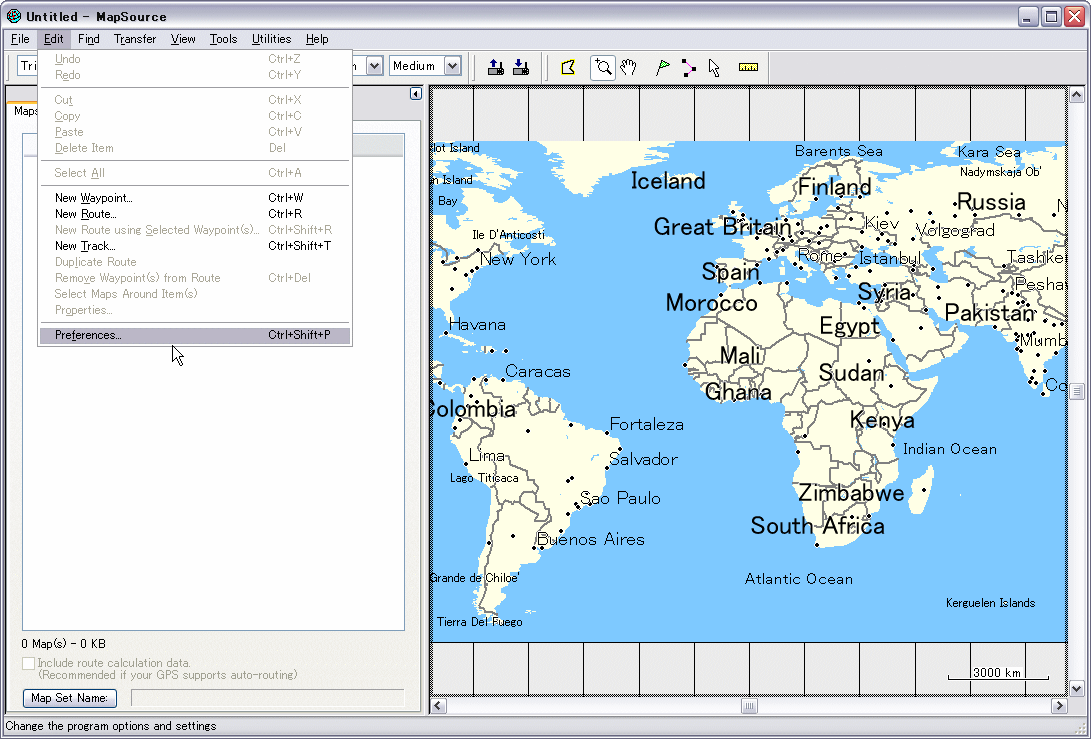The image size is (1091, 739).
Task: Choose Preferences... from the Edit menu
Action: click(x=195, y=335)
